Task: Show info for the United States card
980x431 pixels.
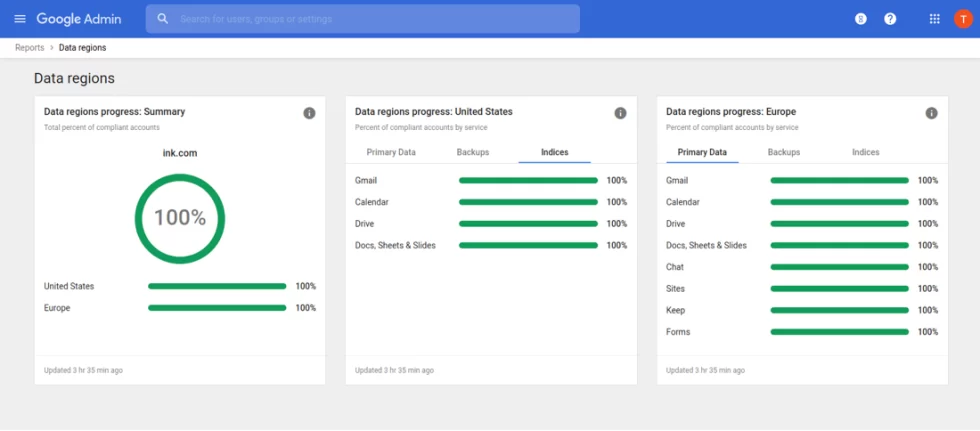Action: [620, 113]
